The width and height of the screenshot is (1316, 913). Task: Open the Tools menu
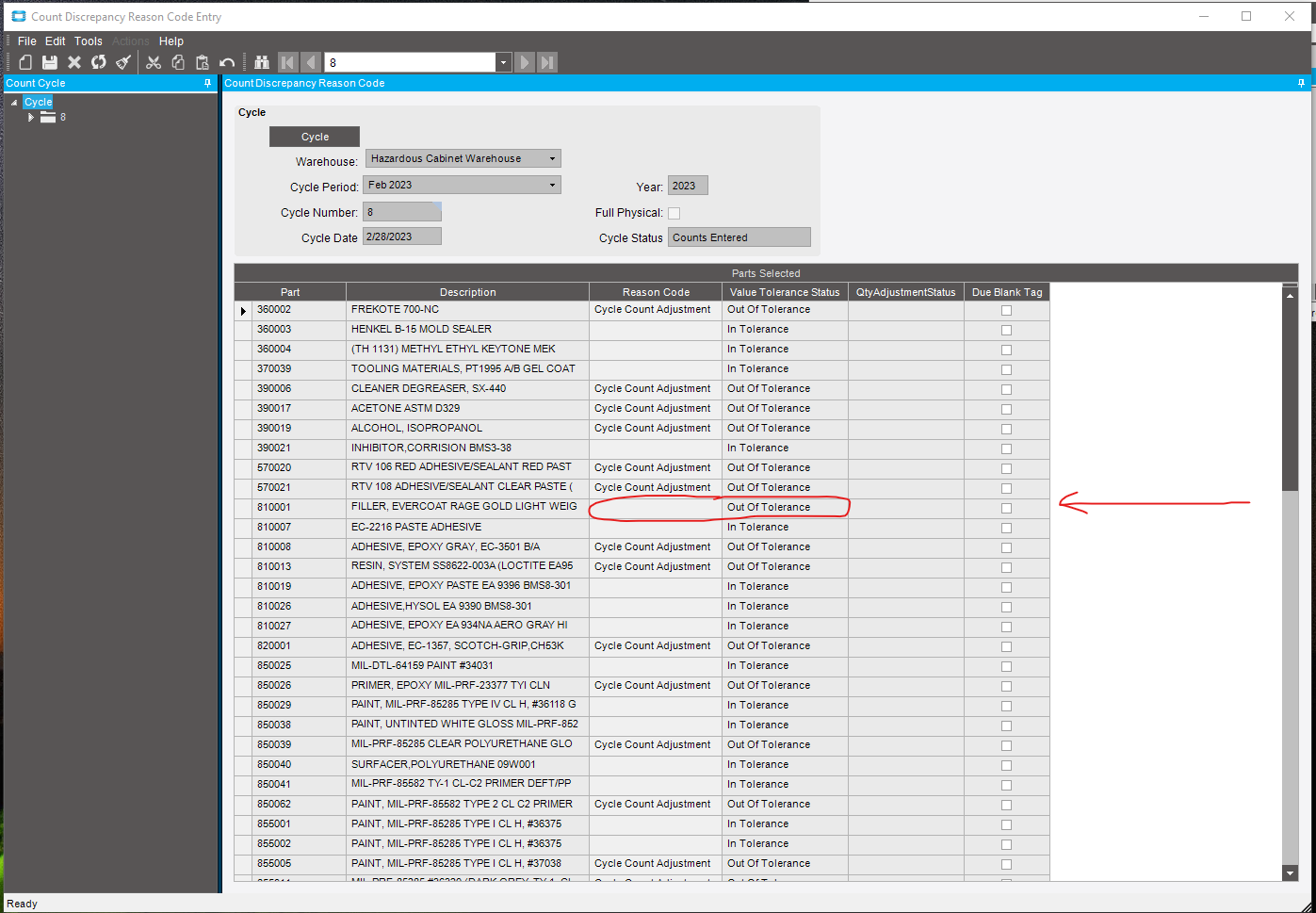(x=89, y=41)
